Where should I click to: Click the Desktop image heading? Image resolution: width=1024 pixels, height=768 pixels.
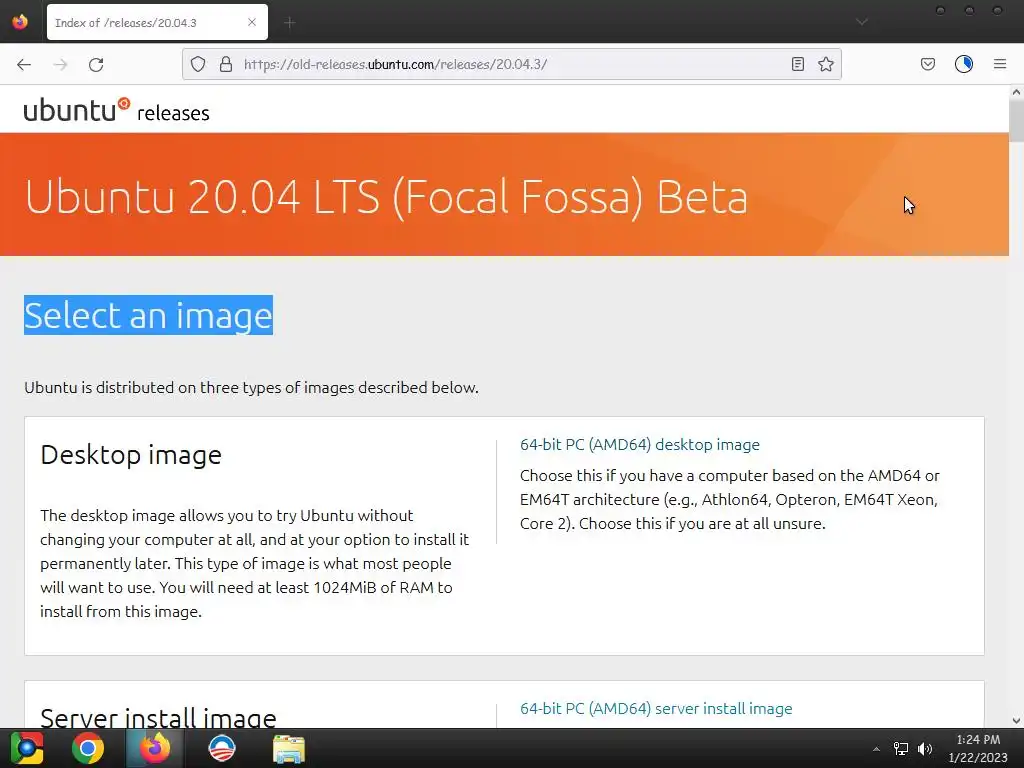131,455
